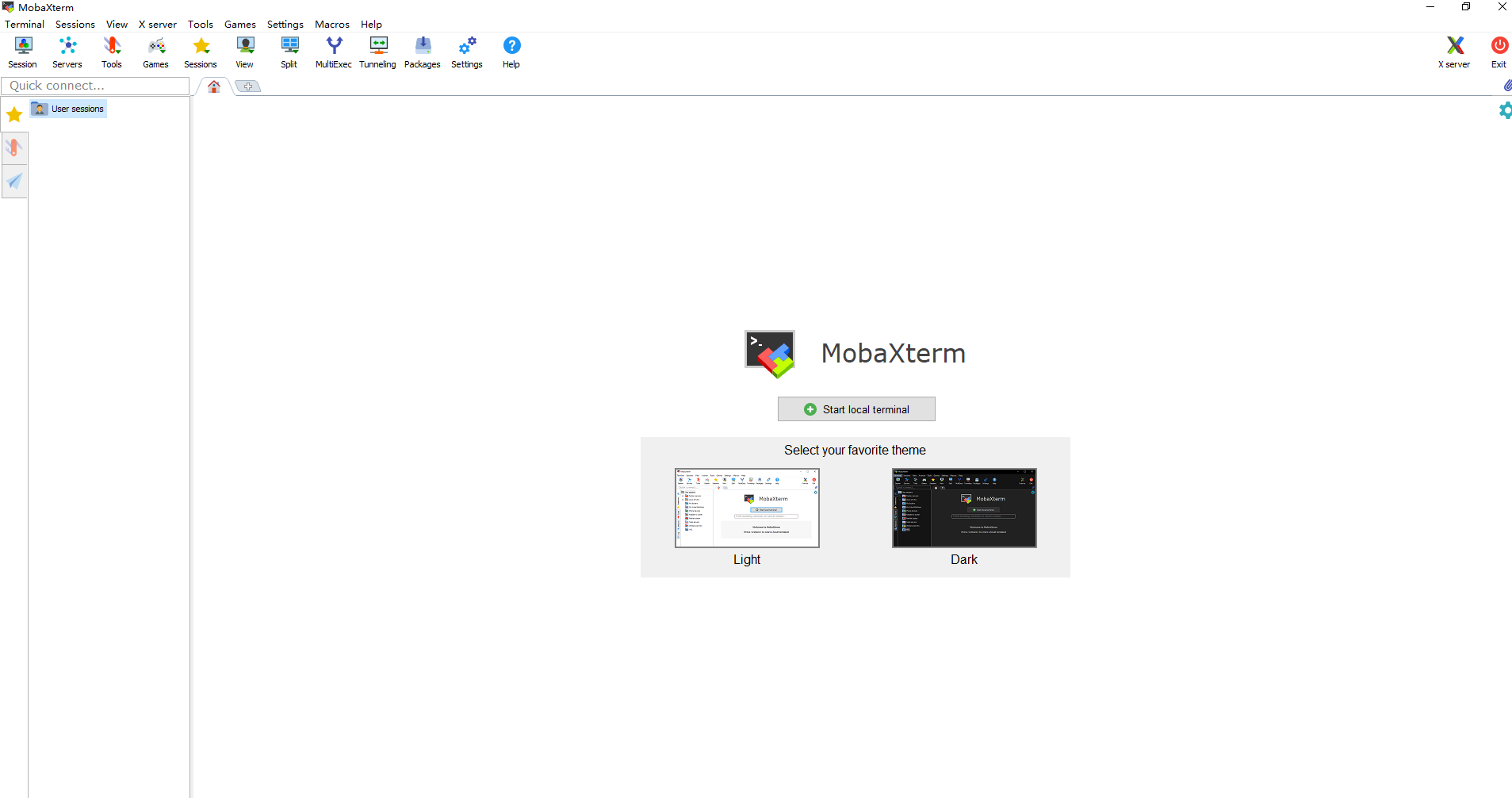Choose the Light theme thumbnail
Screen dimensions: 1512x798
747,508
